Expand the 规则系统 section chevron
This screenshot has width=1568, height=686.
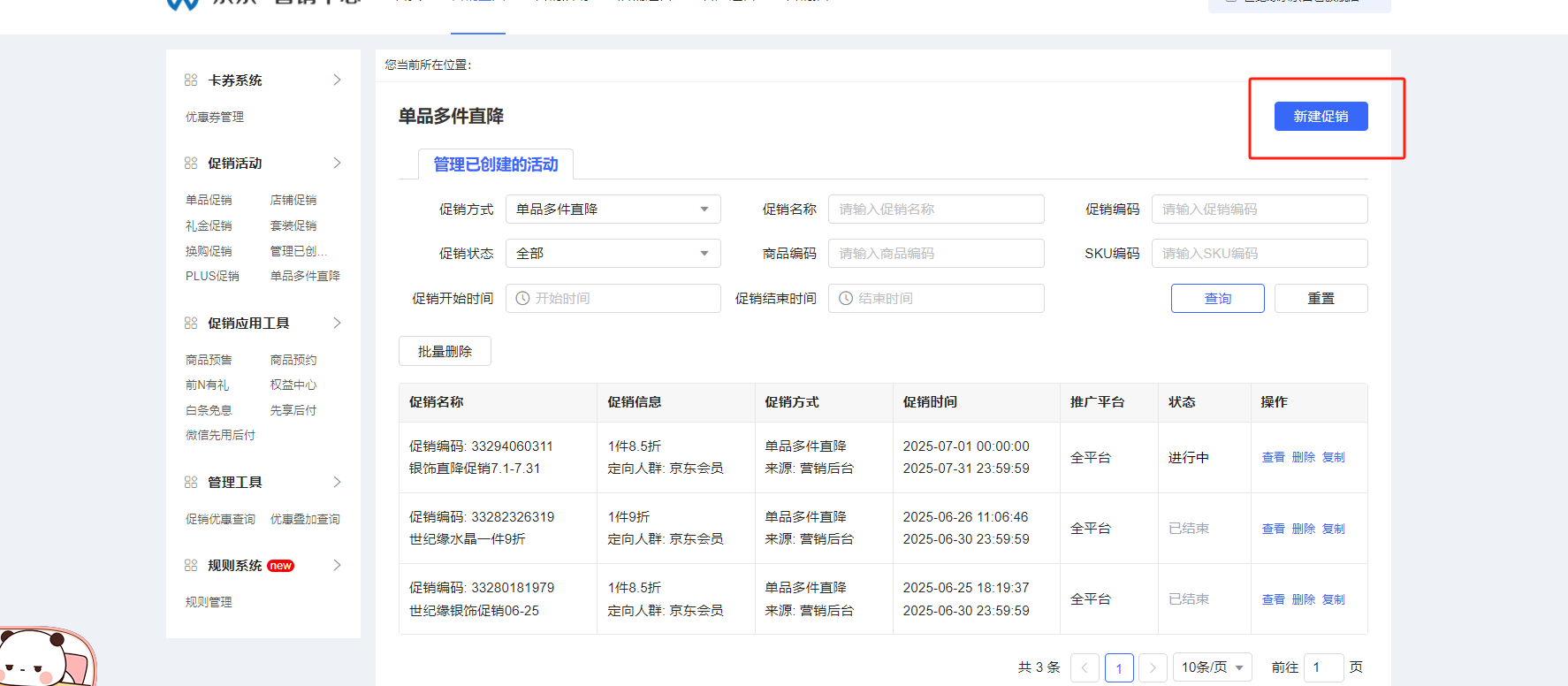337,566
